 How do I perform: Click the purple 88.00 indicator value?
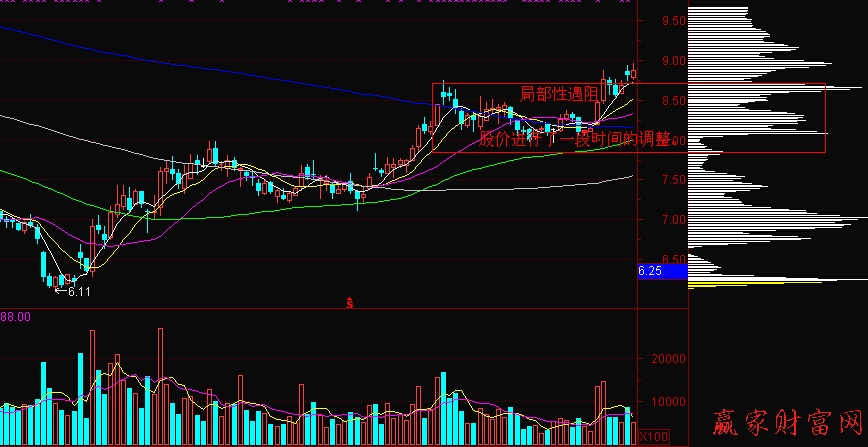(x=14, y=317)
